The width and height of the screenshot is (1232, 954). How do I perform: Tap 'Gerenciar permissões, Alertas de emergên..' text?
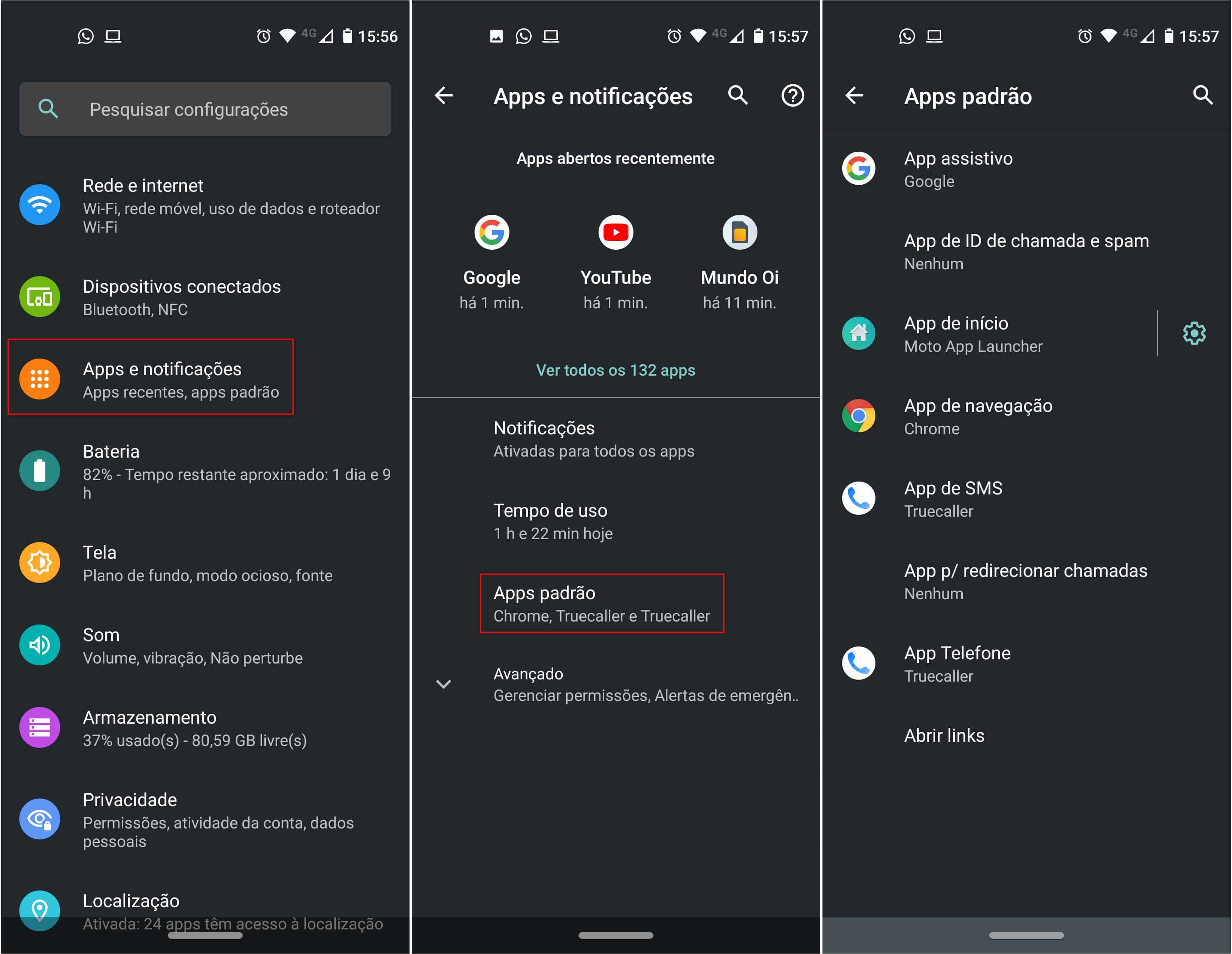646,696
